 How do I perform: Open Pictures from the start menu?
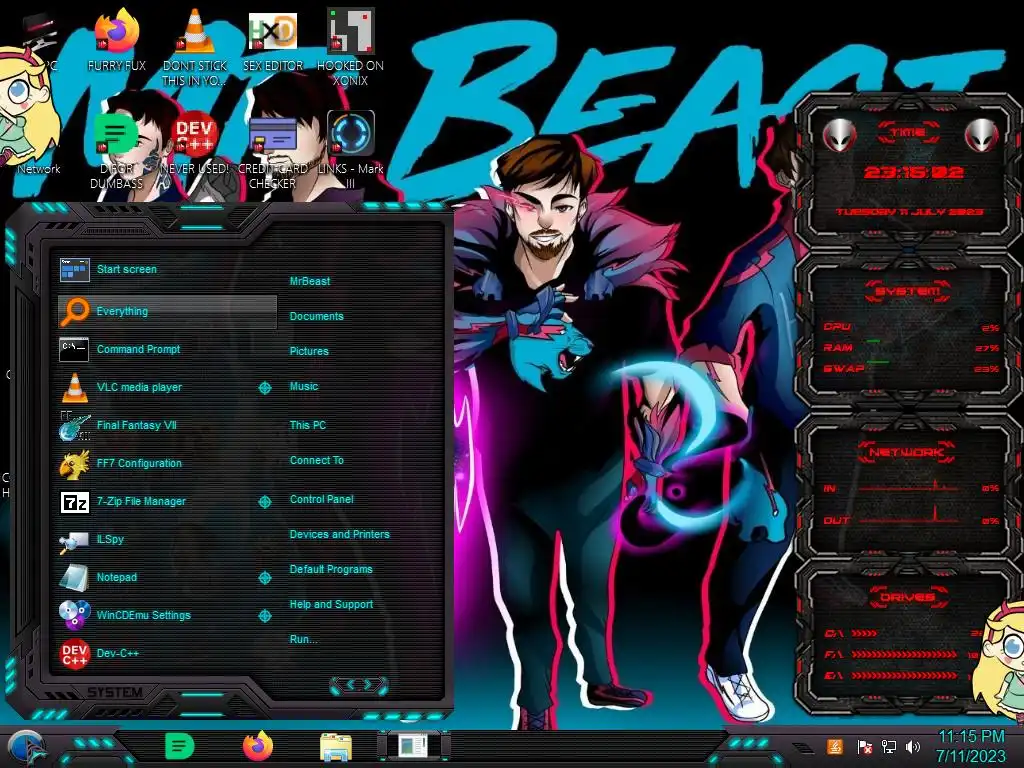tap(309, 351)
